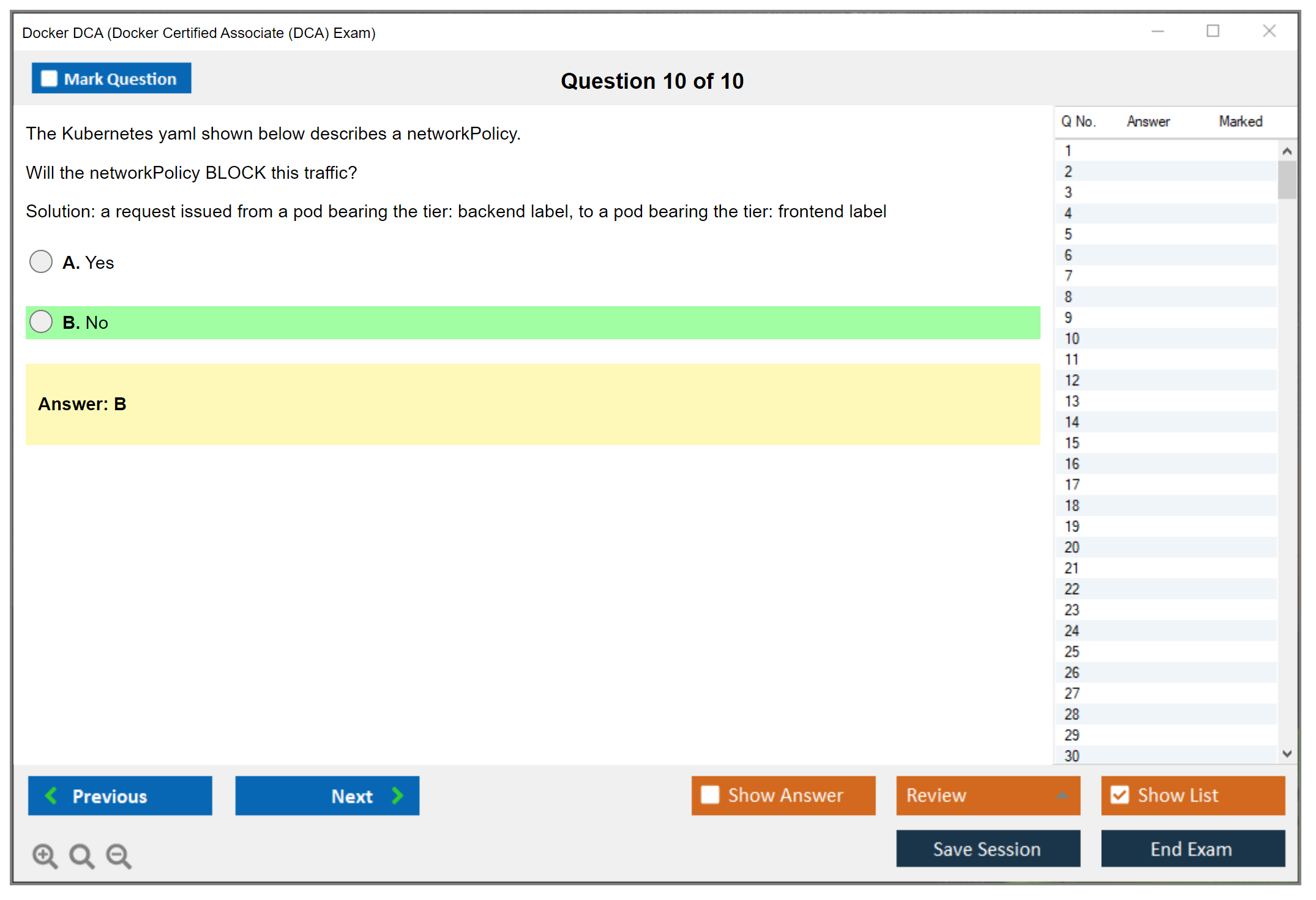Viewport: 1316px width, 900px height.
Task: Toggle the Mark Question checkbox
Action: click(x=49, y=78)
